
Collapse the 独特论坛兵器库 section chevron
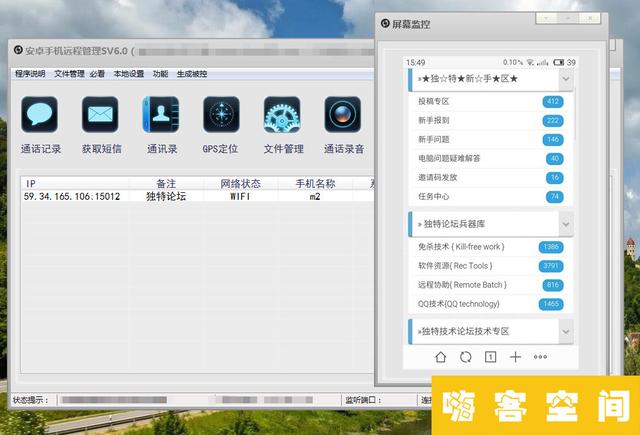566,224
